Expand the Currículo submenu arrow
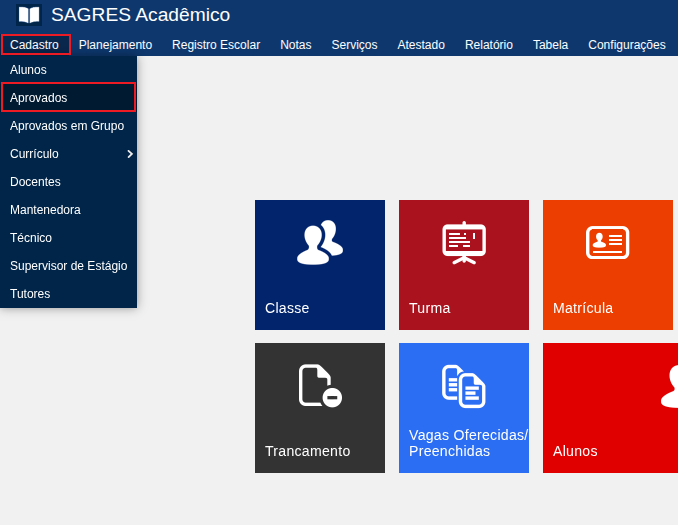 [130, 154]
